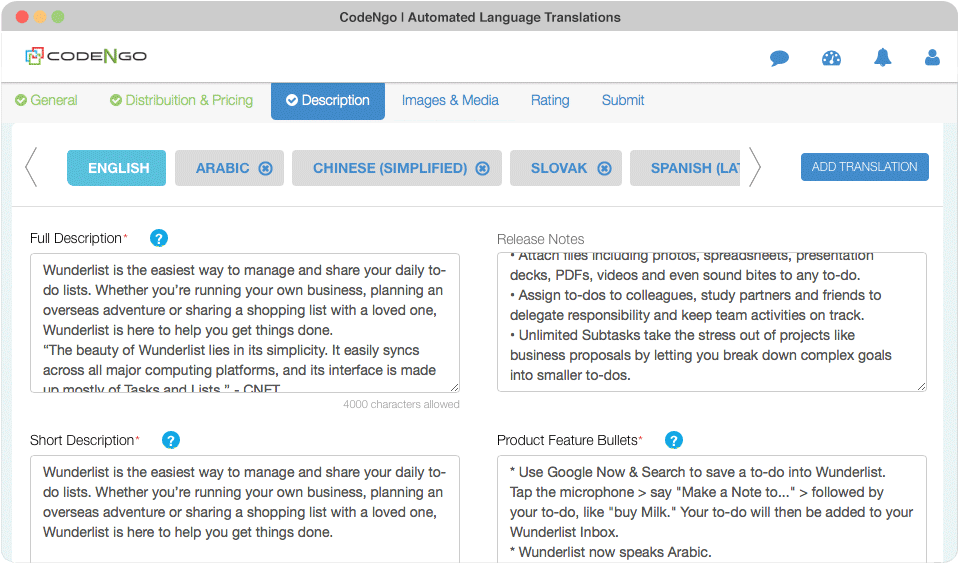Click the Add Translation button
Screen dimensions: 960x563
pos(864,167)
